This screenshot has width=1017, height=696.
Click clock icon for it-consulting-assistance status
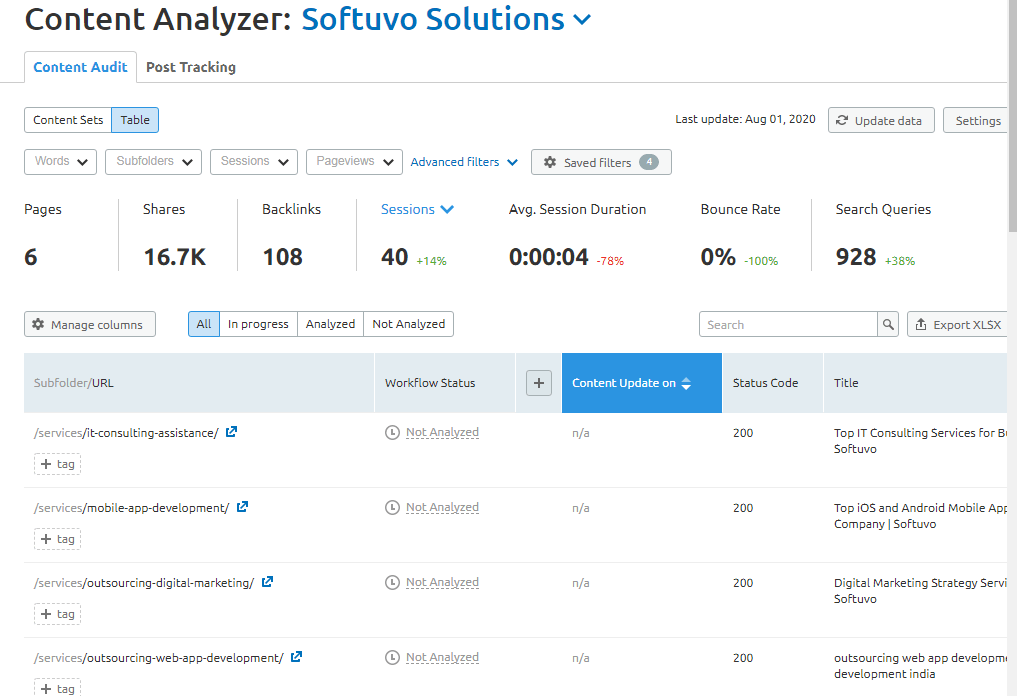[392, 433]
